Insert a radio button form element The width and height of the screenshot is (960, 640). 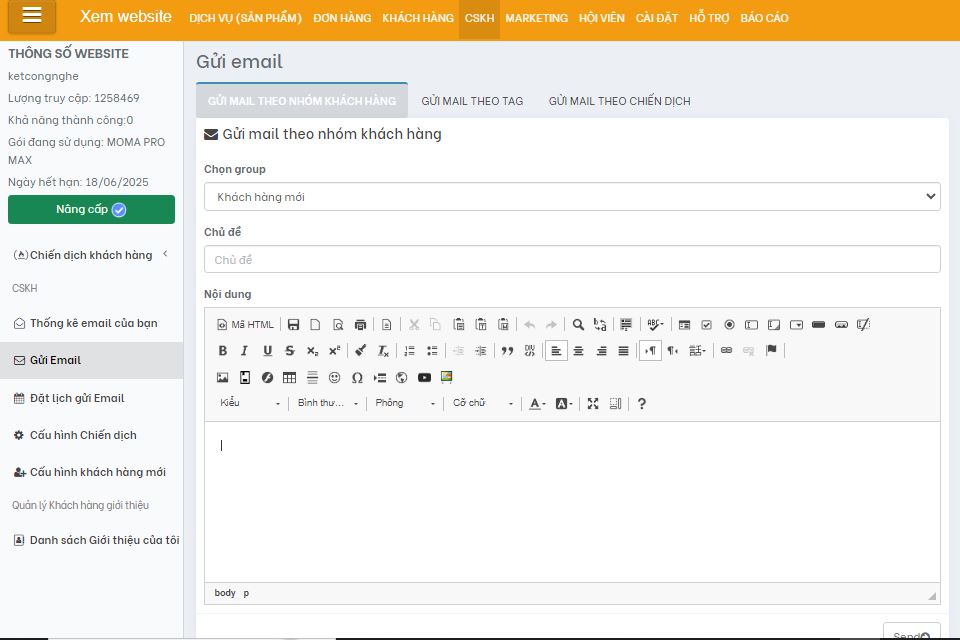729,325
